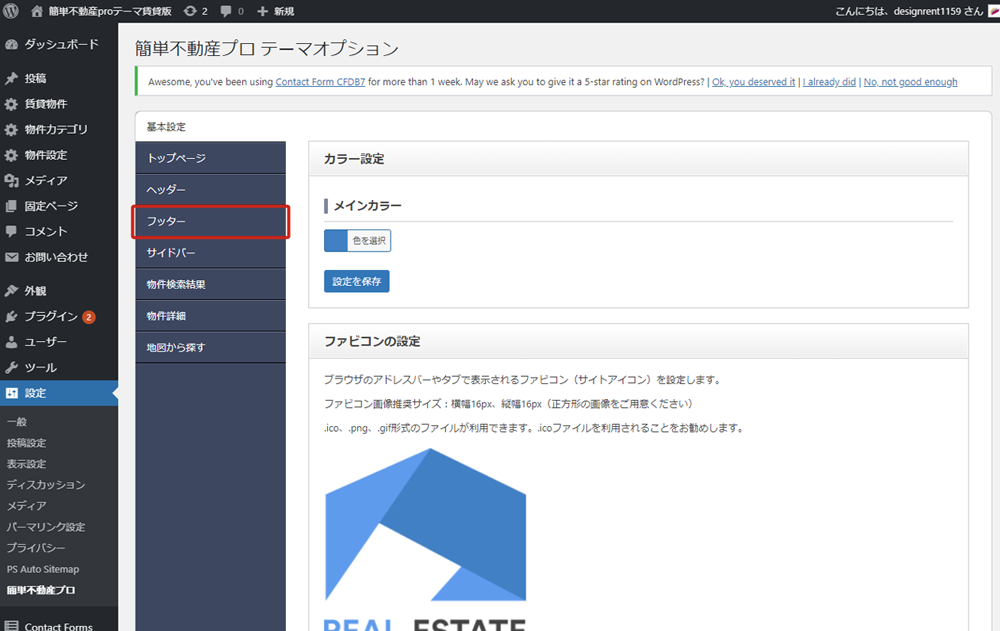Click the home icon for the site name
This screenshot has height=631, width=1000.
(38, 11)
